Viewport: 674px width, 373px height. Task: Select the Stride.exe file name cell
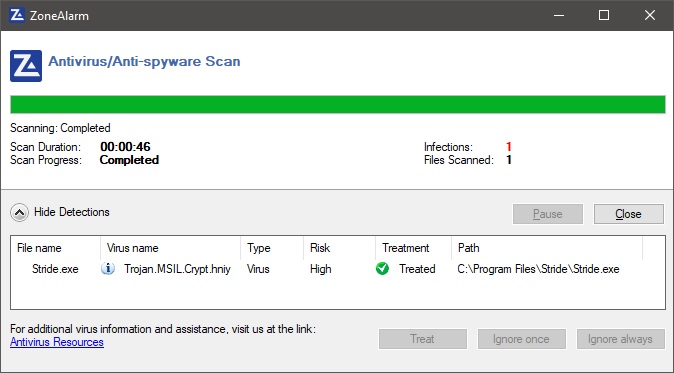[55, 269]
